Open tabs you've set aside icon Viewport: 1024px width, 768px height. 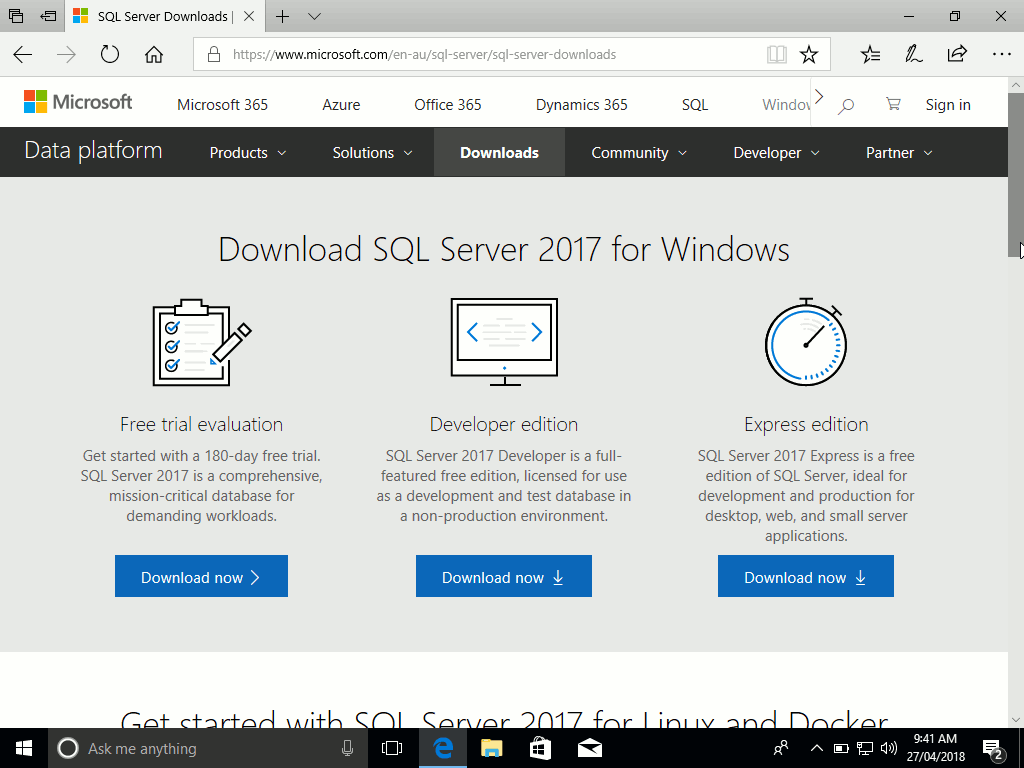[x=16, y=16]
